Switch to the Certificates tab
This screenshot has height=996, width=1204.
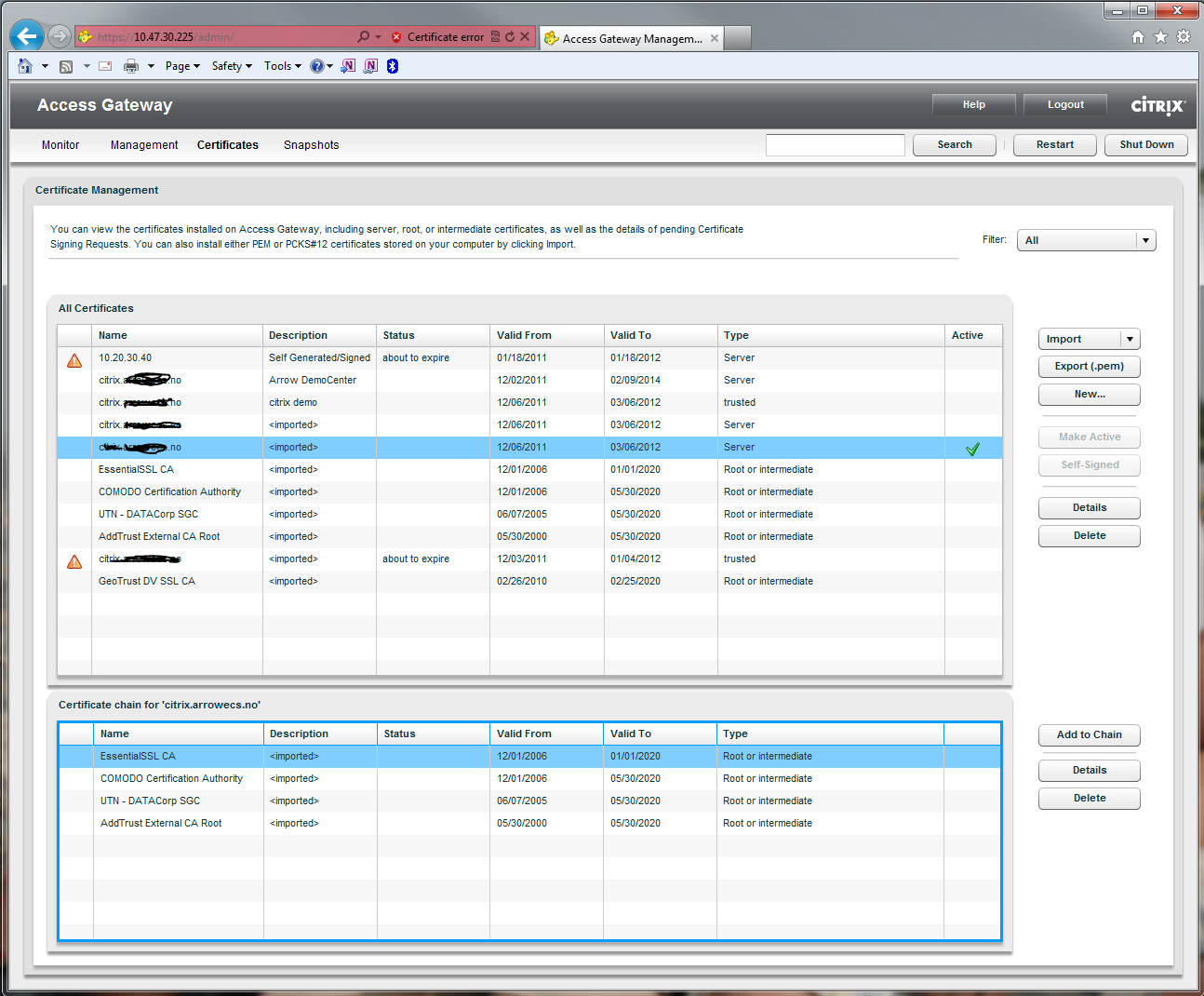point(228,145)
